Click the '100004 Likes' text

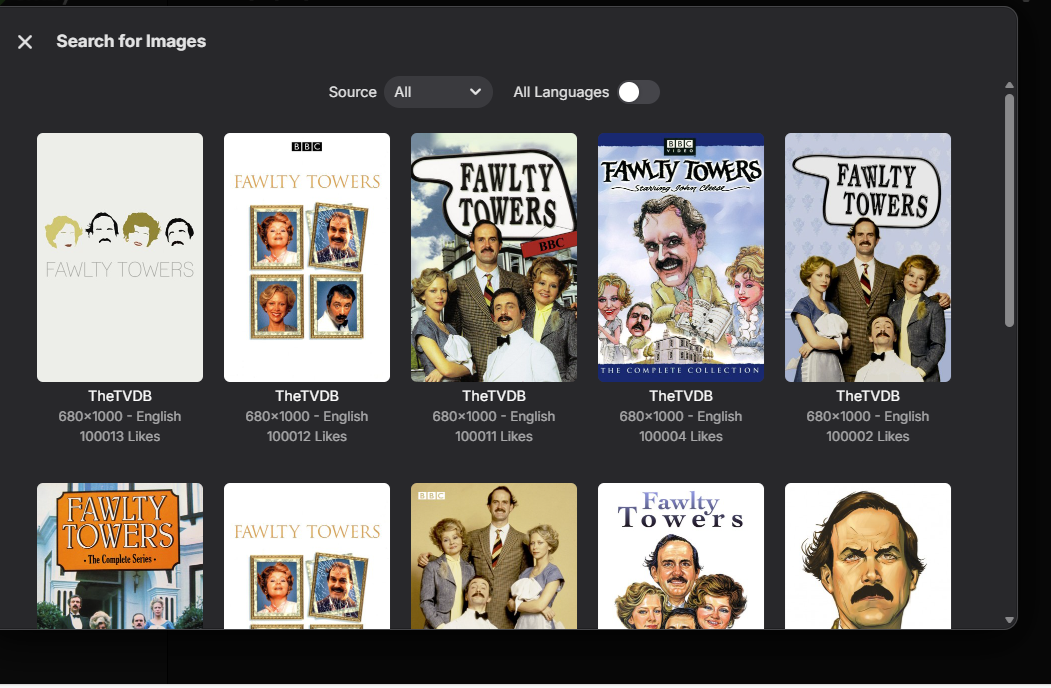tap(681, 437)
